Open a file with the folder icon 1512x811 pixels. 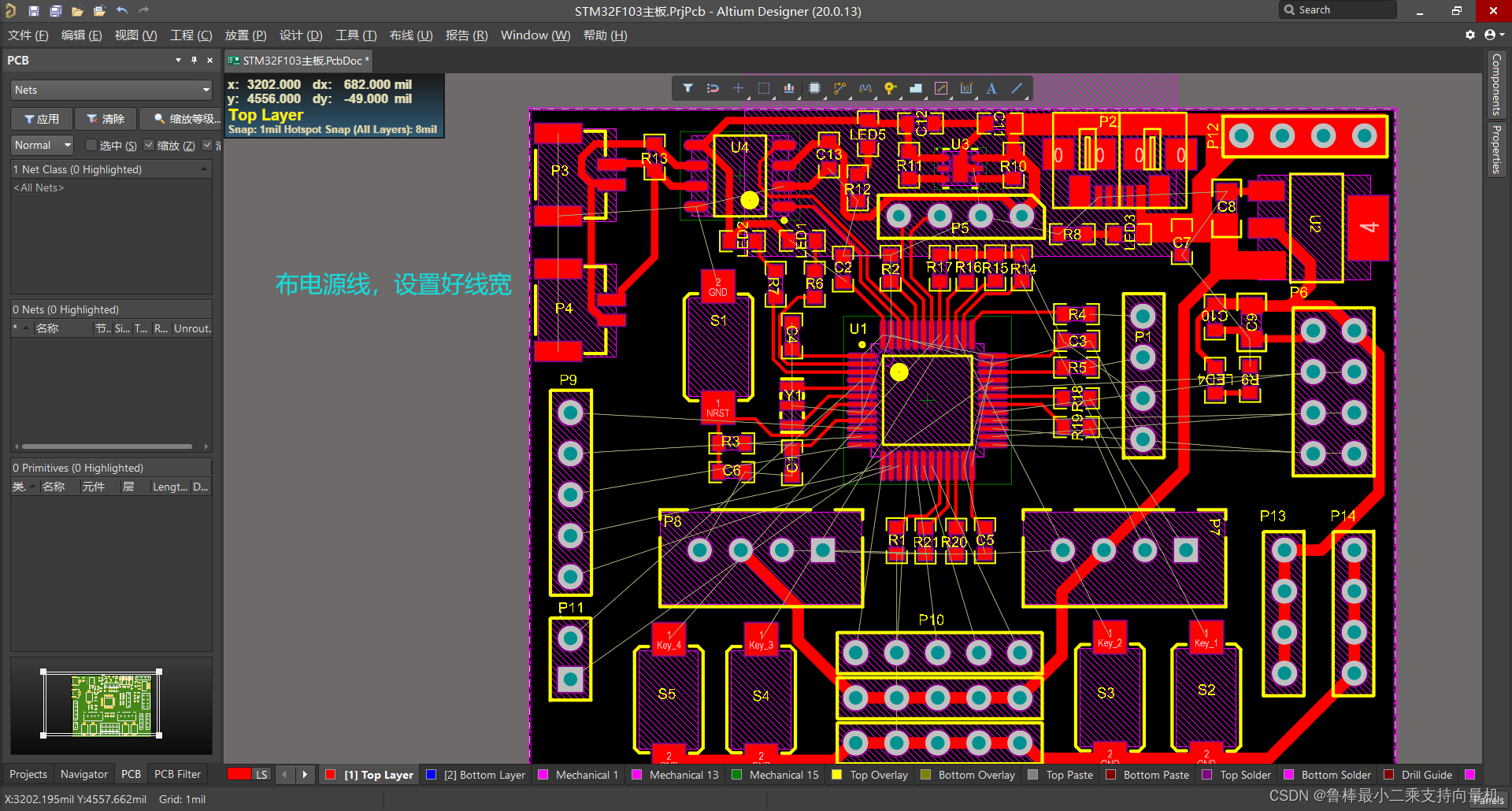coord(77,11)
